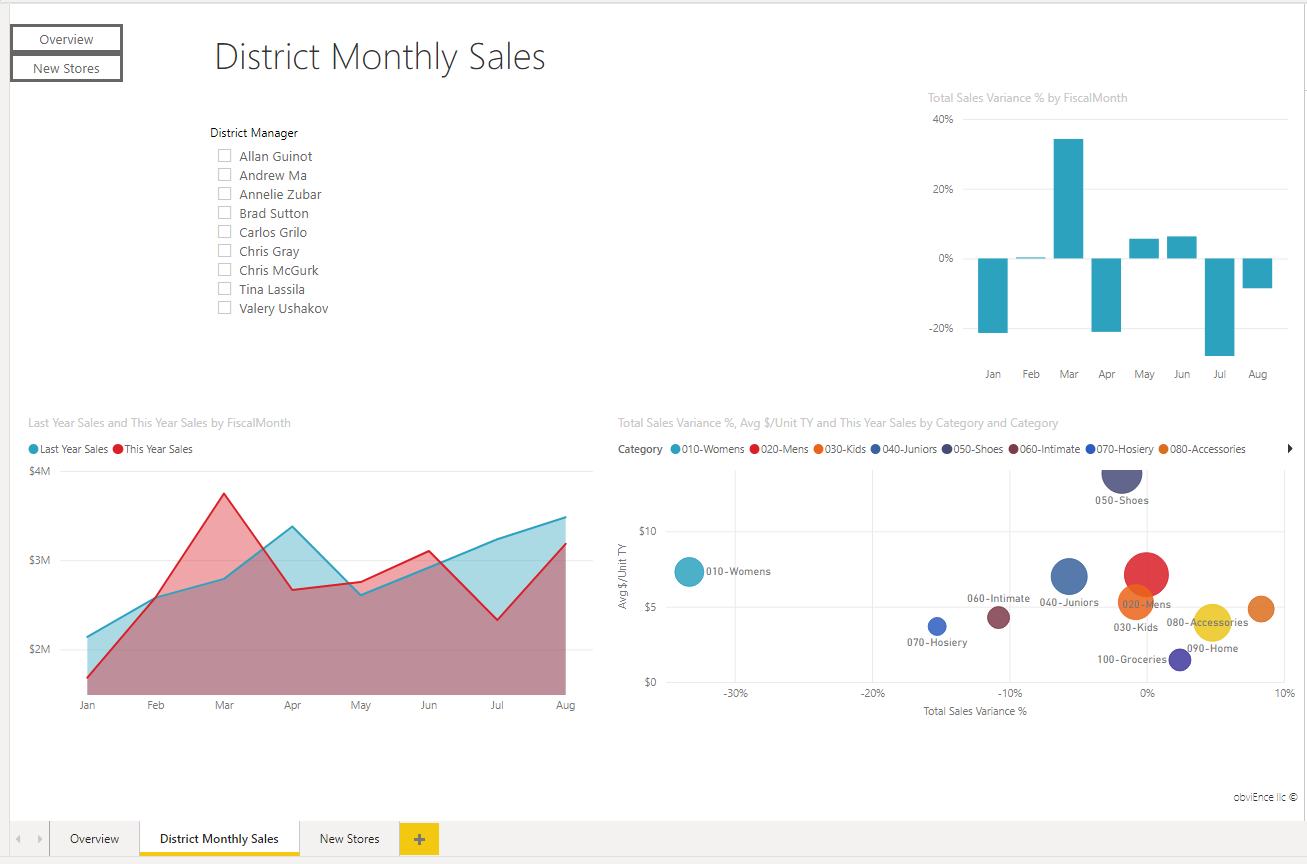Select 040-Juniors in the scatter legend
Viewport: 1307px width, 864px height.
(904, 449)
